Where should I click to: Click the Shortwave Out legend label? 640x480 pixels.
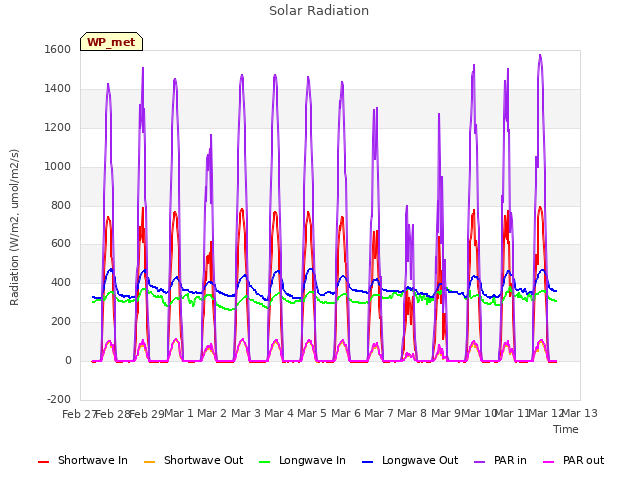(x=203, y=460)
